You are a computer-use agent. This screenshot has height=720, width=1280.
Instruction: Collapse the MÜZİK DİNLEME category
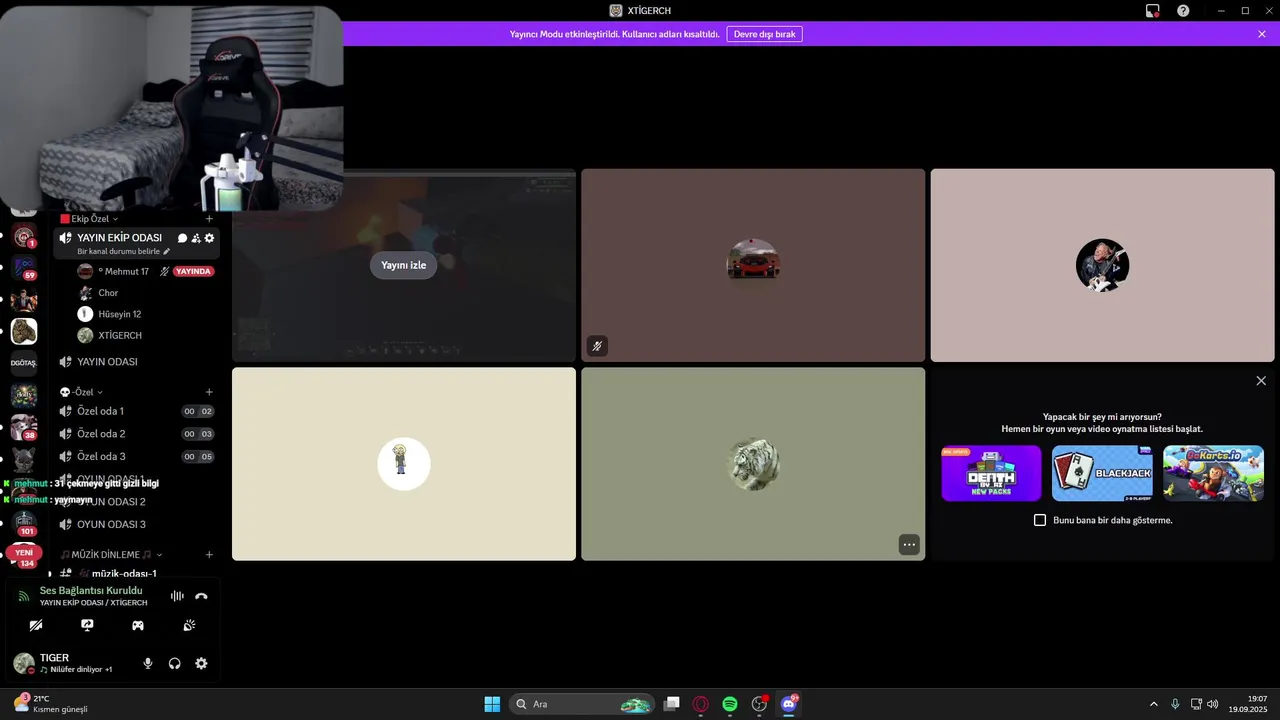(x=111, y=554)
